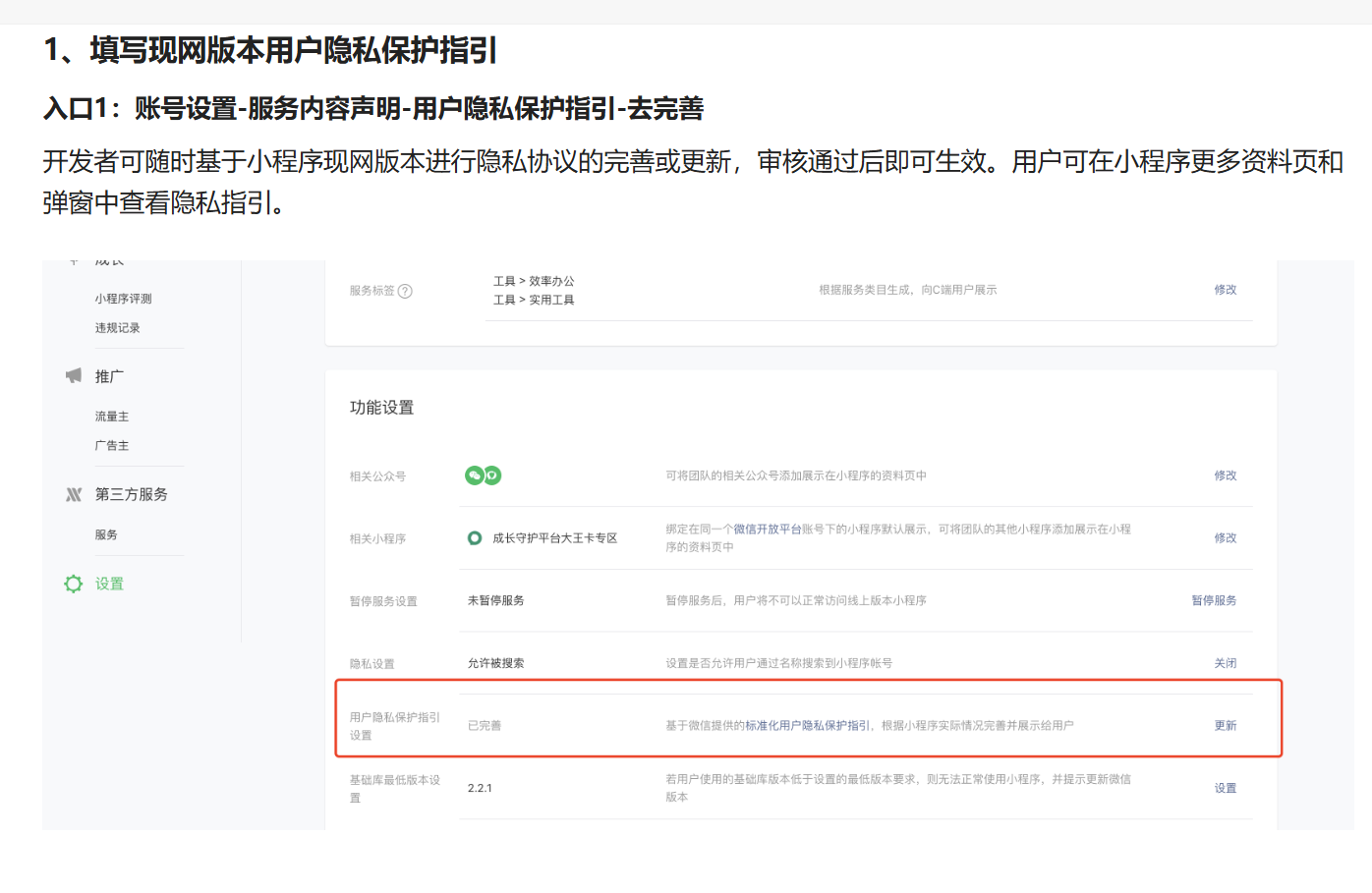
Task: Click 修改 for 服务标签 row
Action: pyautogui.click(x=1226, y=290)
